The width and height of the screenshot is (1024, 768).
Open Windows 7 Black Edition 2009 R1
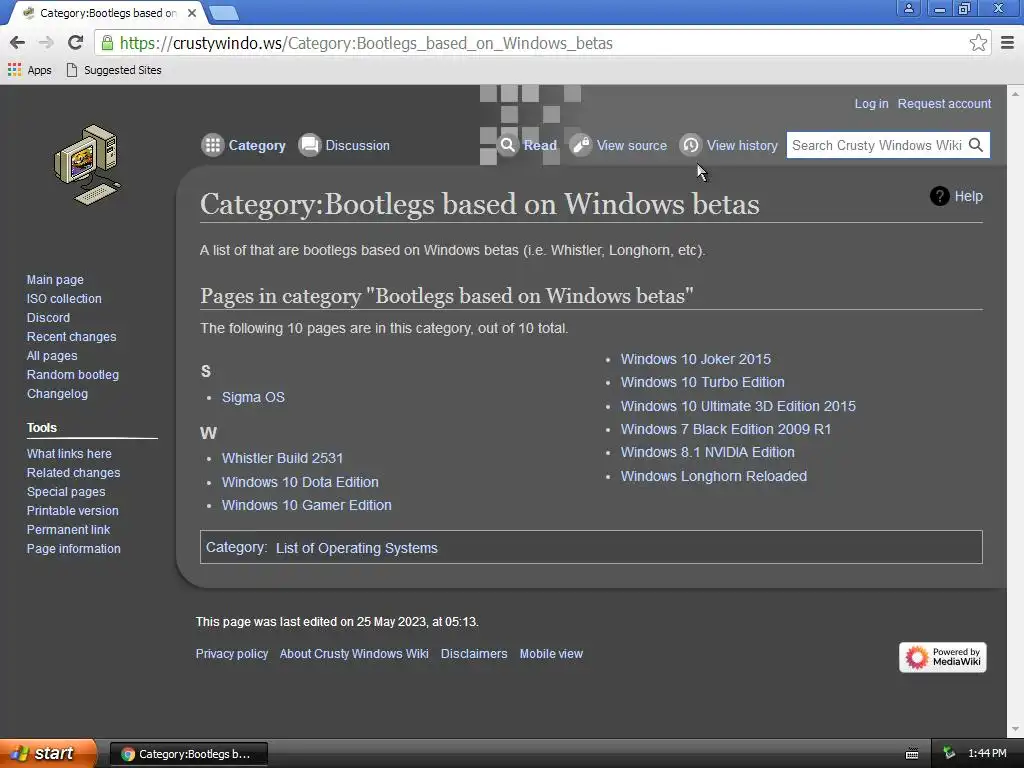click(x=726, y=429)
